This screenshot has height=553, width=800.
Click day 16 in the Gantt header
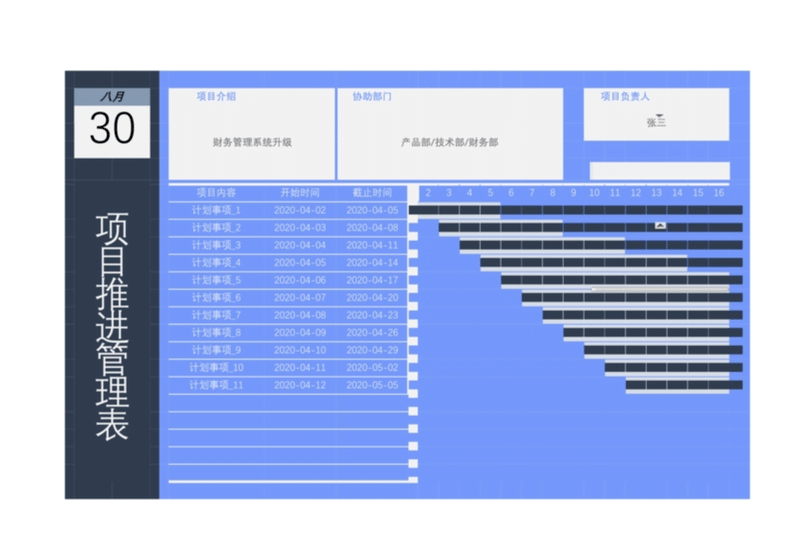(x=718, y=193)
